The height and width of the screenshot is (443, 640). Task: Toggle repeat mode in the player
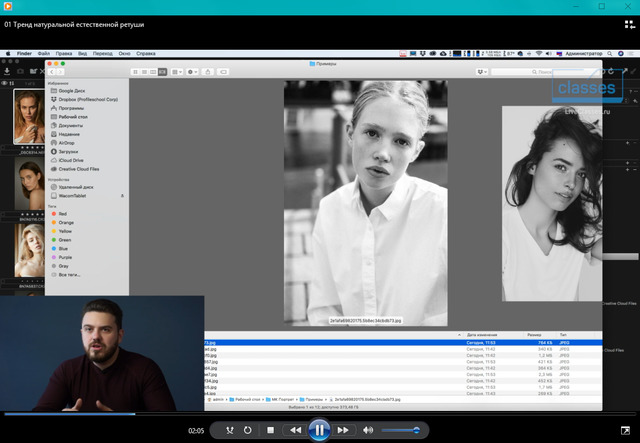coord(247,430)
